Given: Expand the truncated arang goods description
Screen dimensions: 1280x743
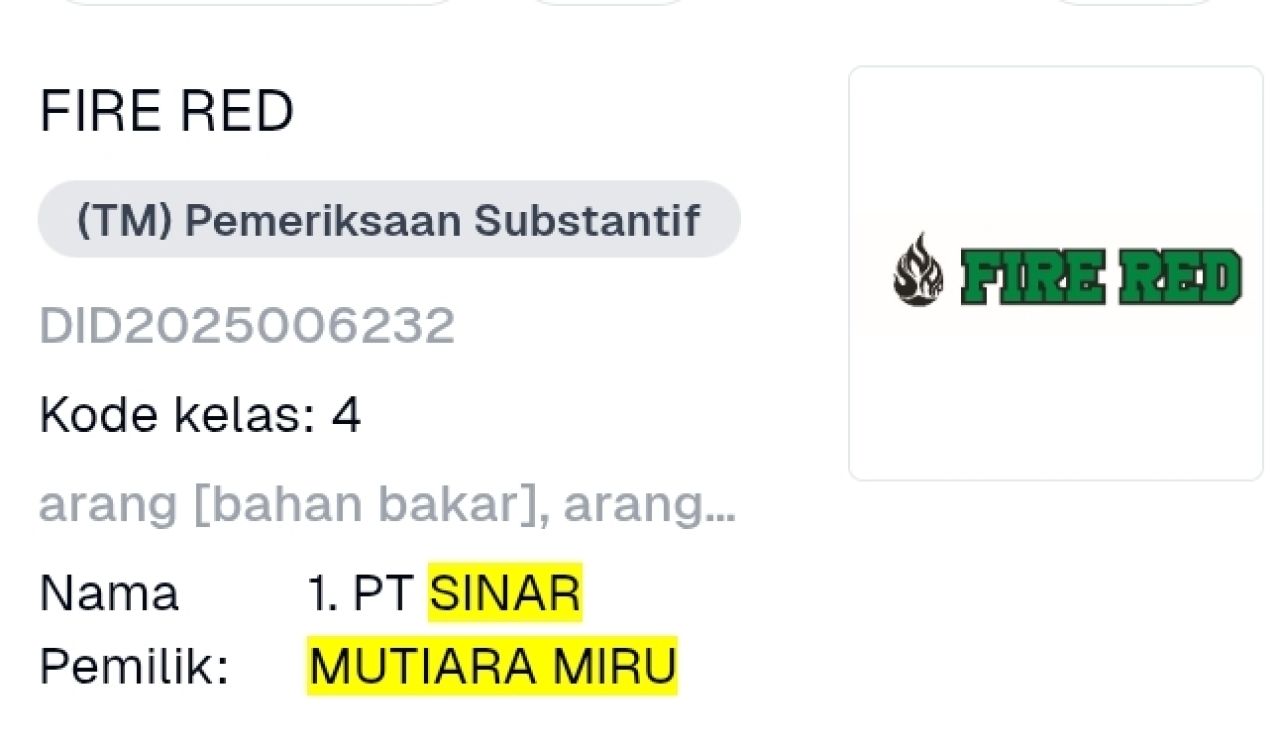Looking at the screenshot, I should [387, 506].
